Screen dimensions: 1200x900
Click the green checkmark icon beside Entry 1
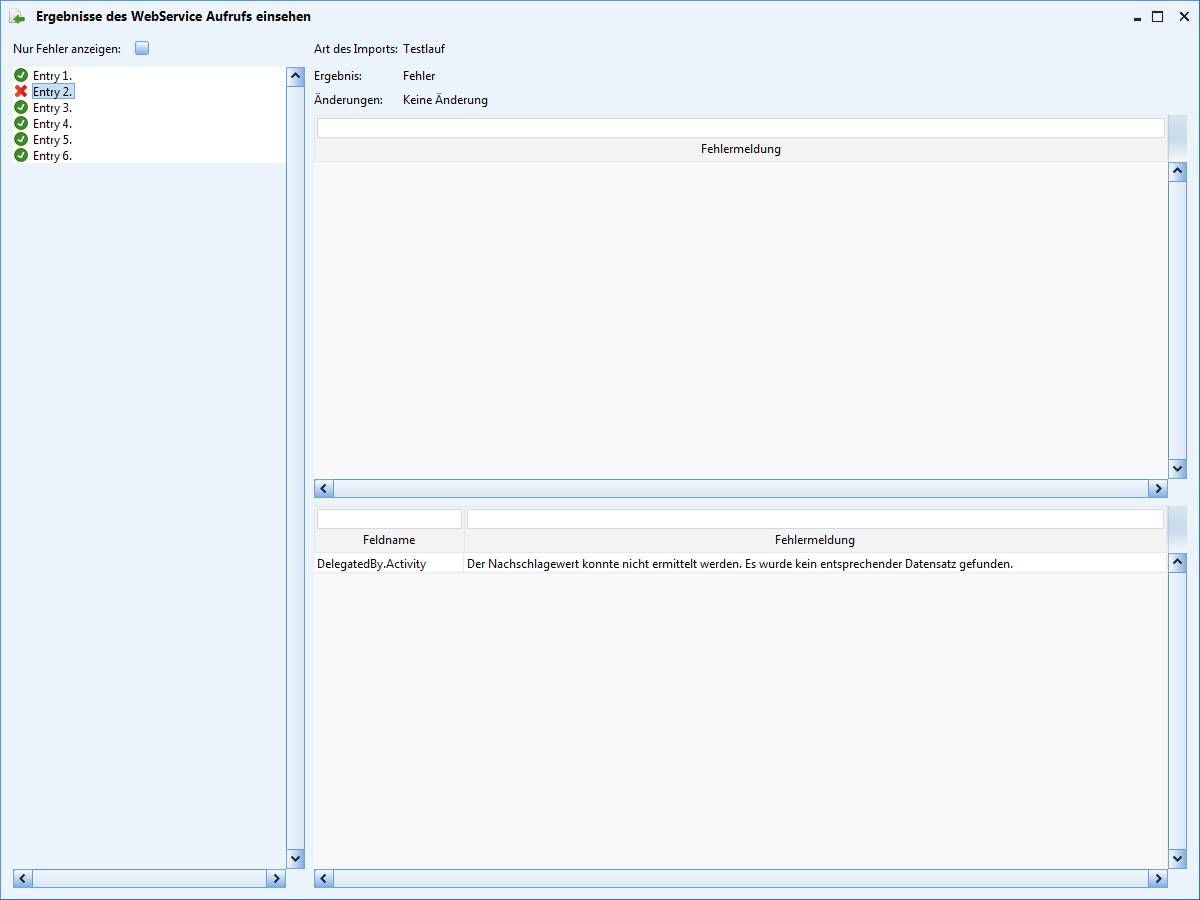coord(21,75)
